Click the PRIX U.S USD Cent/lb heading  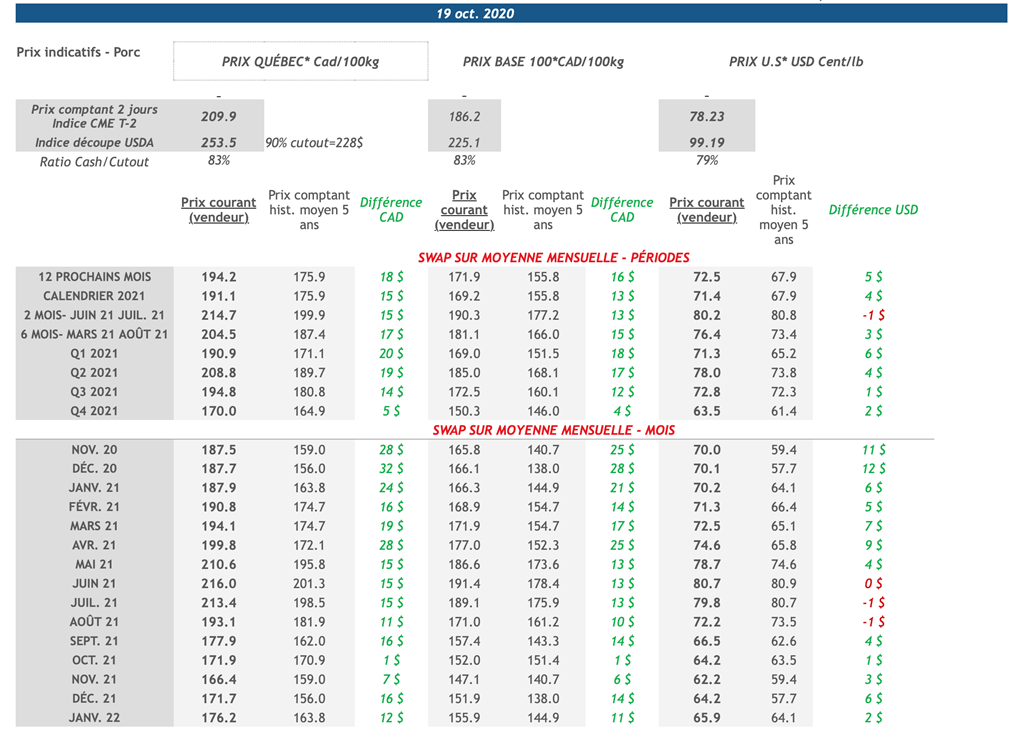tap(795, 62)
